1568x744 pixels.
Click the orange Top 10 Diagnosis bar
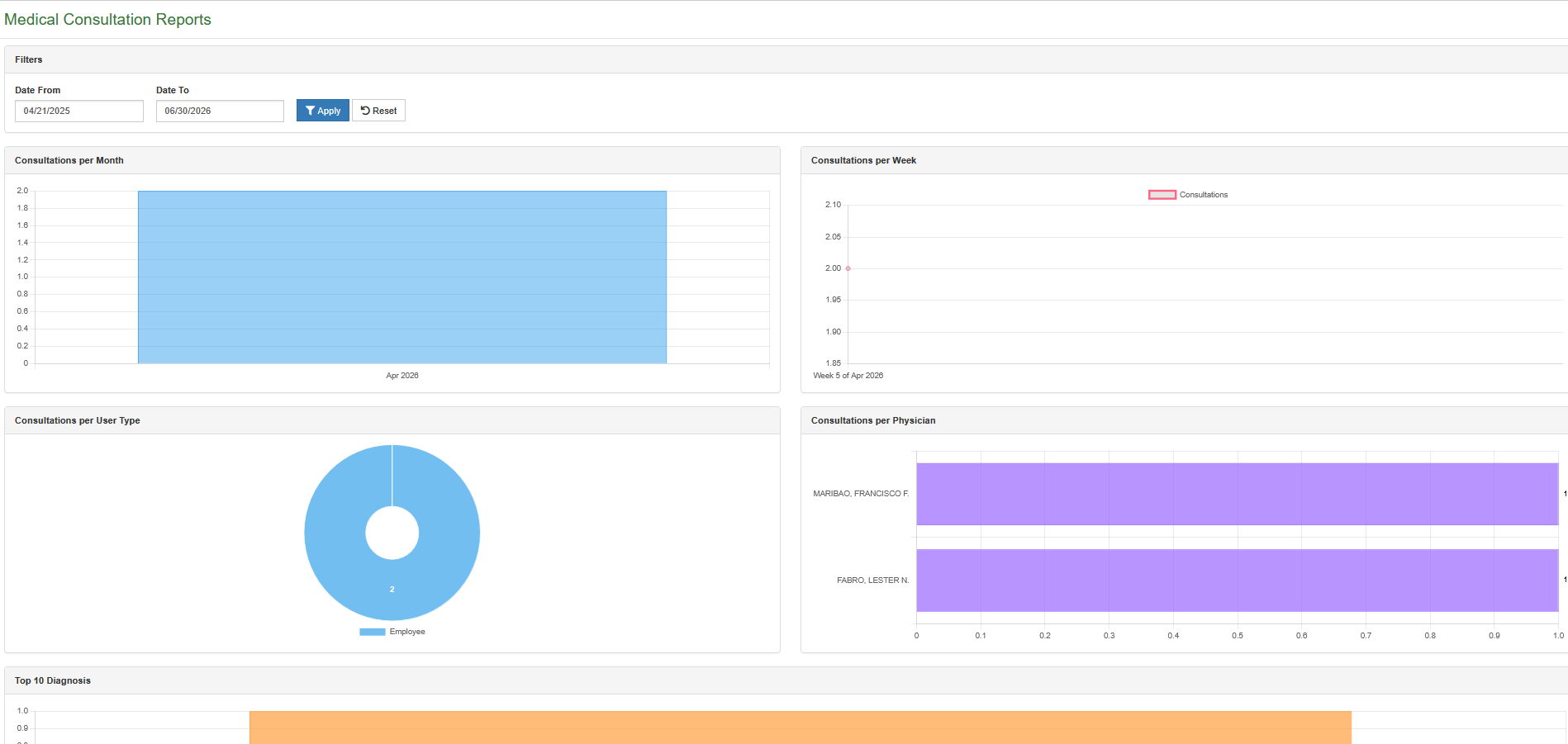(x=801, y=727)
